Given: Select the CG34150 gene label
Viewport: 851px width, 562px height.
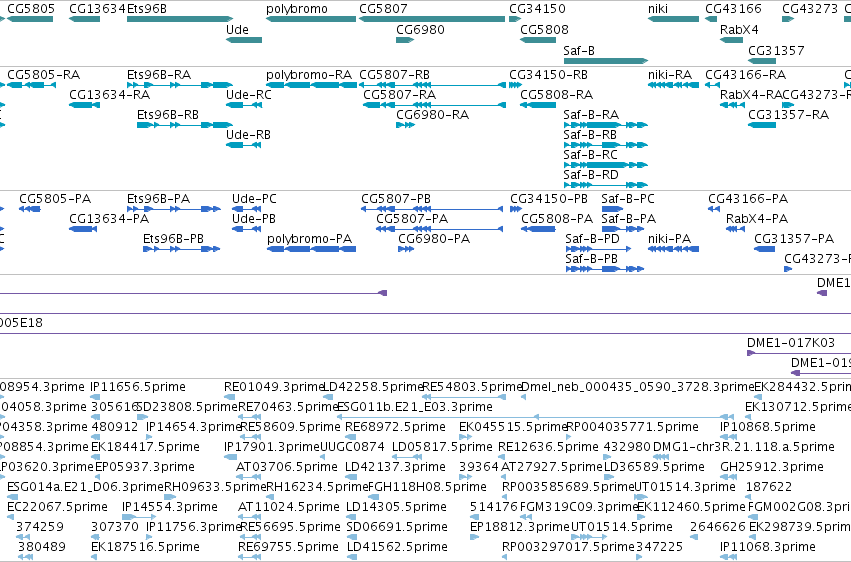Looking at the screenshot, I should tap(537, 9).
